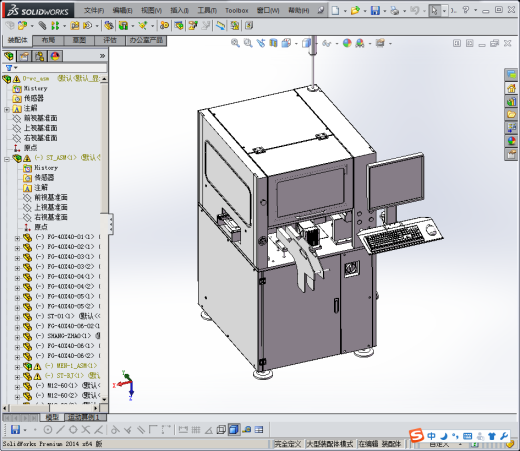Viewport: 520px width, 451px height.
Task: Open the ConfigurationManager tab icon
Action: (39, 56)
